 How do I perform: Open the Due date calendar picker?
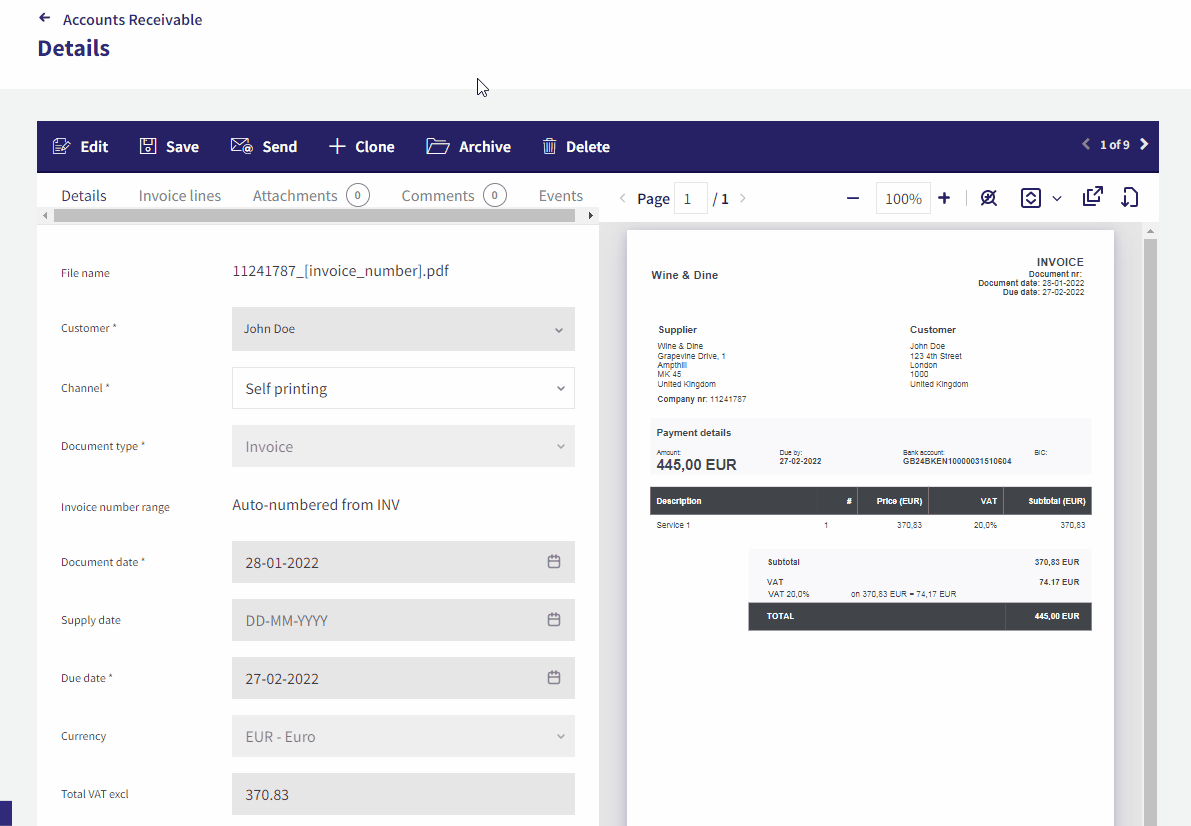coord(554,678)
